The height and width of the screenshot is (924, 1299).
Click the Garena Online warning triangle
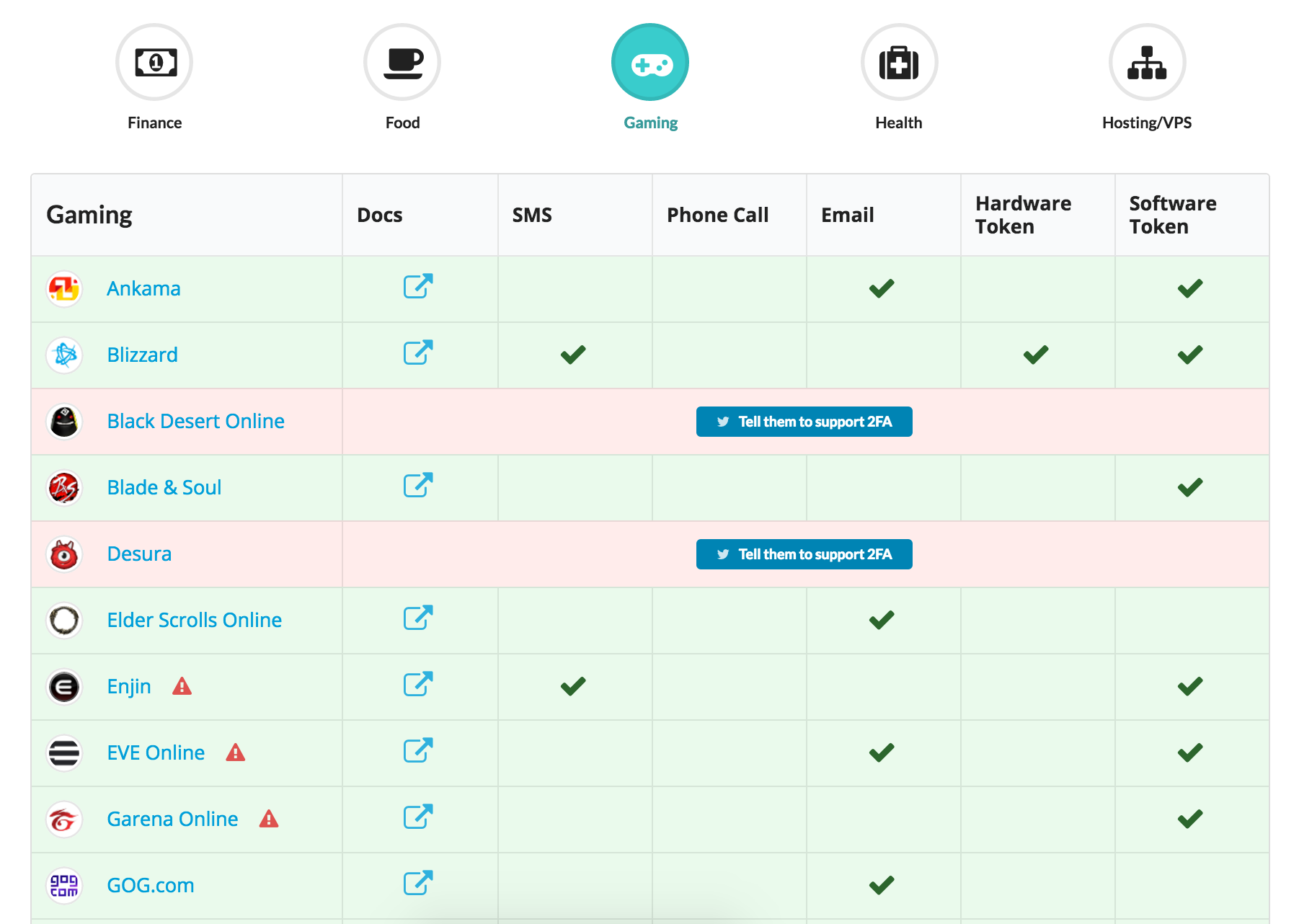(269, 819)
